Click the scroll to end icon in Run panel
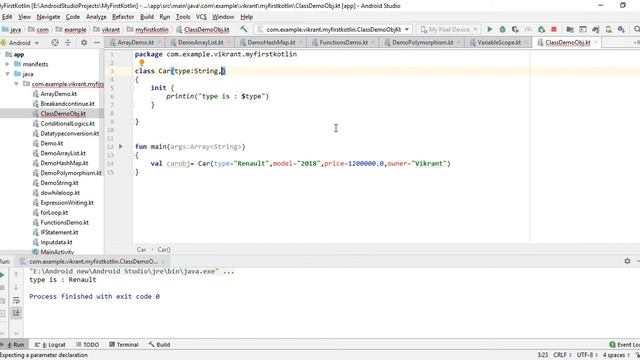 coord(16,313)
